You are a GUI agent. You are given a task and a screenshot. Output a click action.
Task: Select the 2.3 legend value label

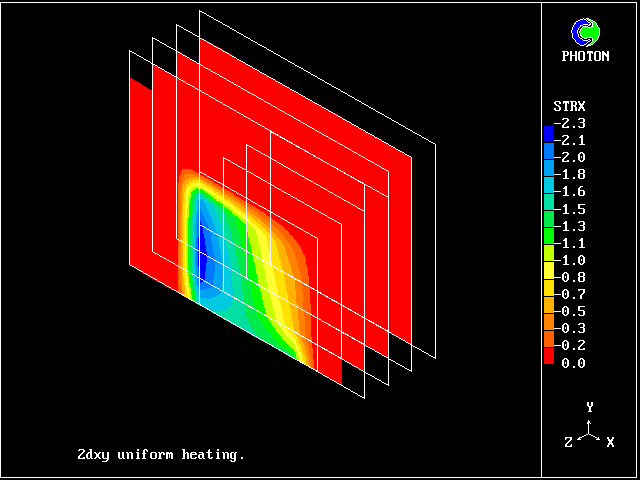pos(572,123)
